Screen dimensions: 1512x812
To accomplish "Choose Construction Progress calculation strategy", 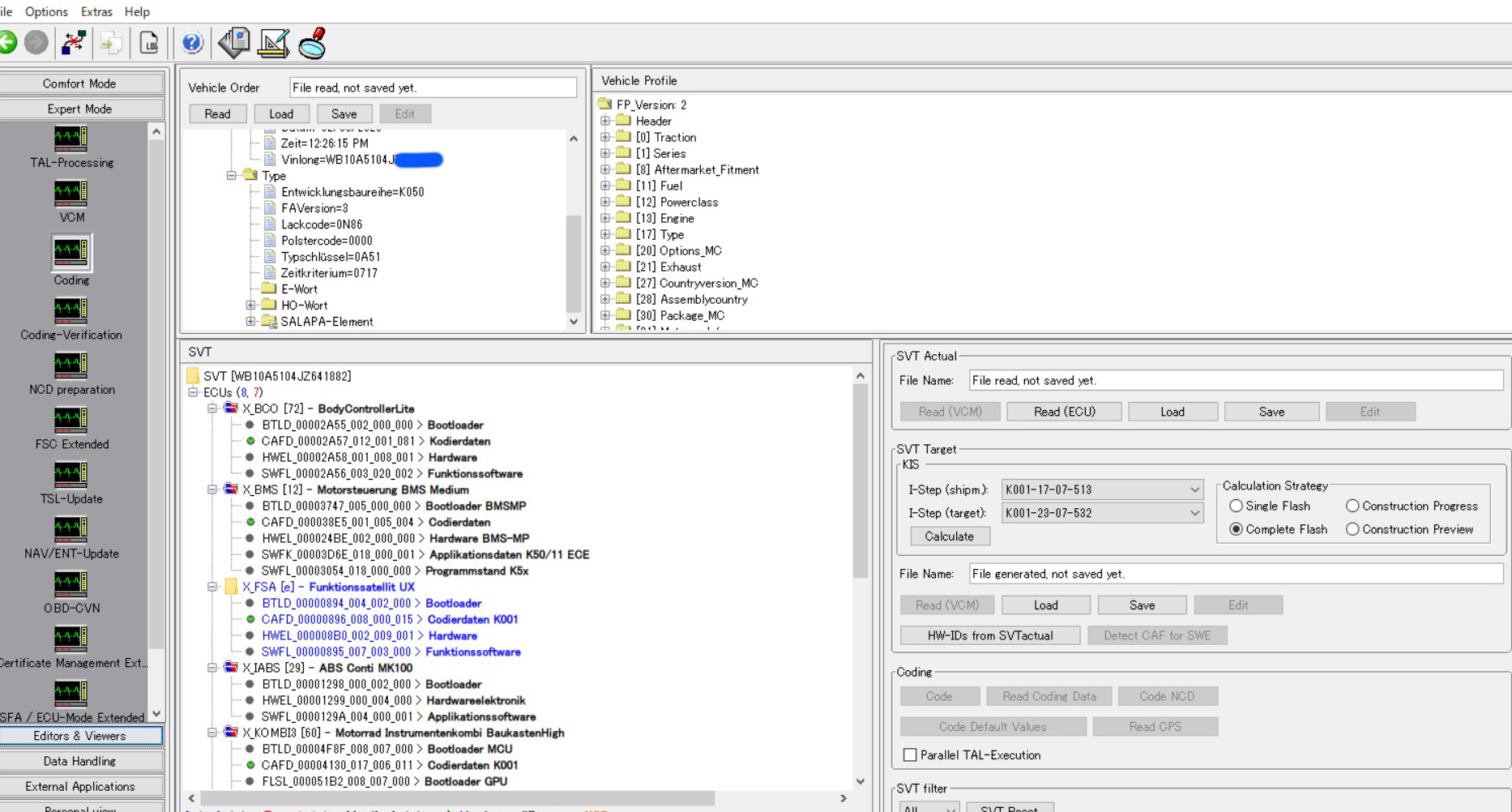I will point(1352,506).
